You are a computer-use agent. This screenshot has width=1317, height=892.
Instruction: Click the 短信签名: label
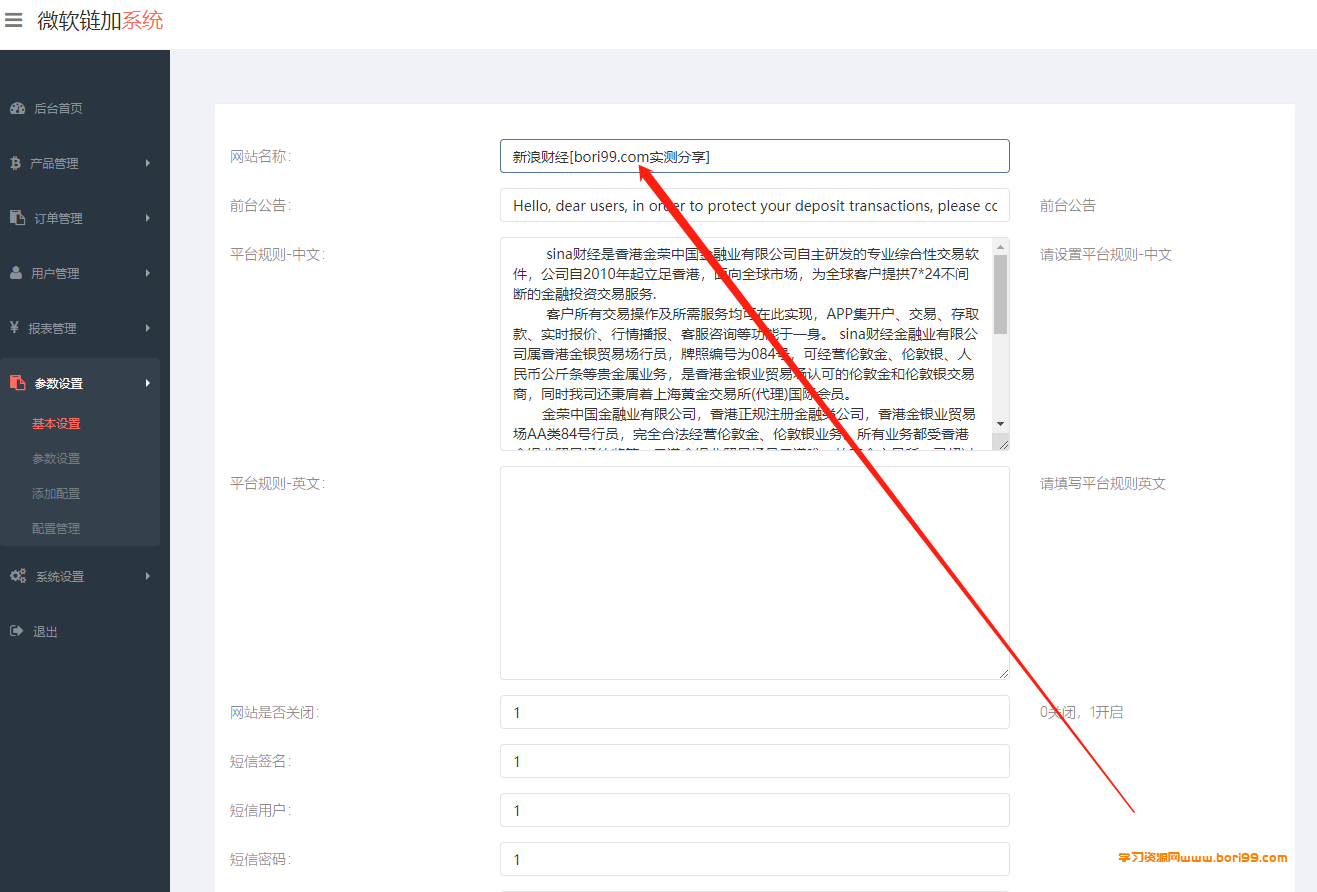tap(260, 761)
